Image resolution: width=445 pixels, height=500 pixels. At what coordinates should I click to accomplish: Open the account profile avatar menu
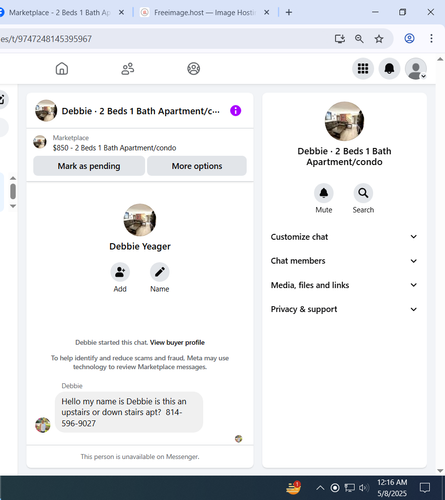[416, 69]
